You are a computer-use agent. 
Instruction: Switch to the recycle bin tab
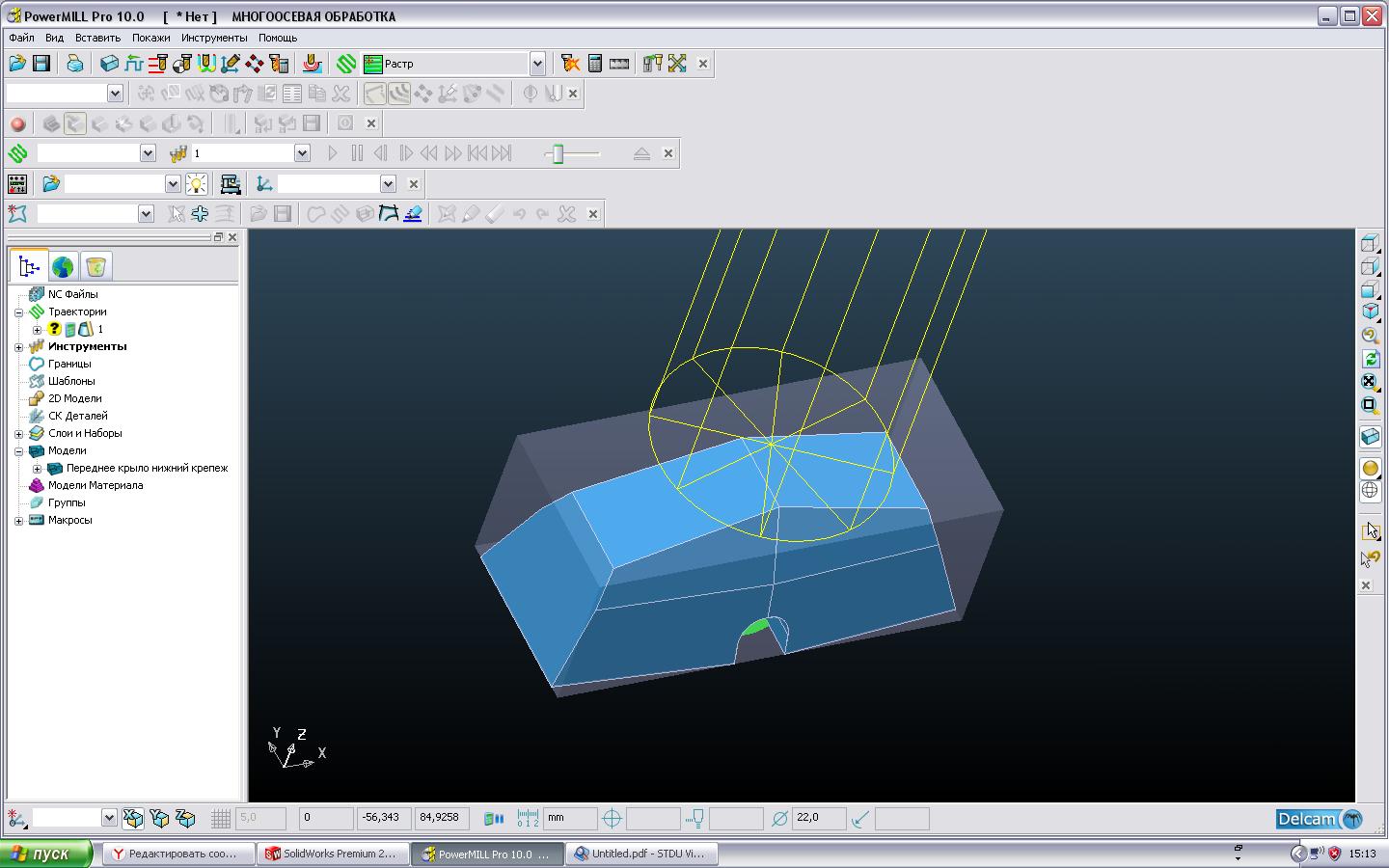coord(95,266)
